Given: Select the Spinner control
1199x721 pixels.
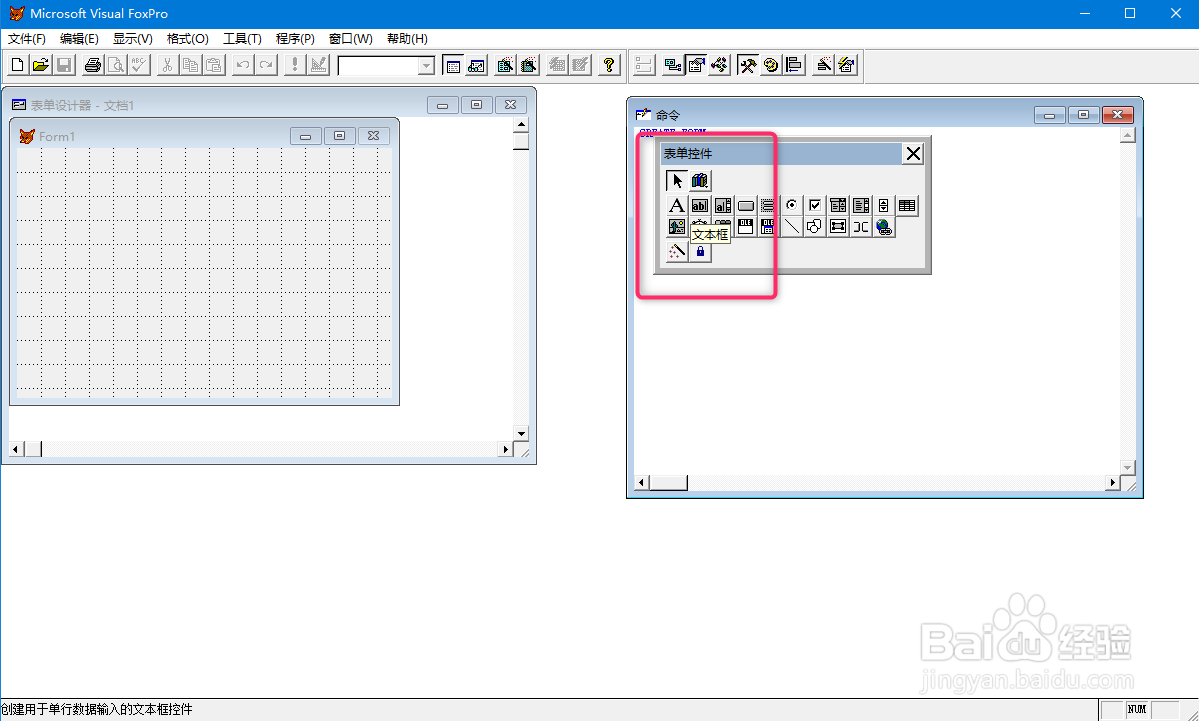Looking at the screenshot, I should point(884,205).
